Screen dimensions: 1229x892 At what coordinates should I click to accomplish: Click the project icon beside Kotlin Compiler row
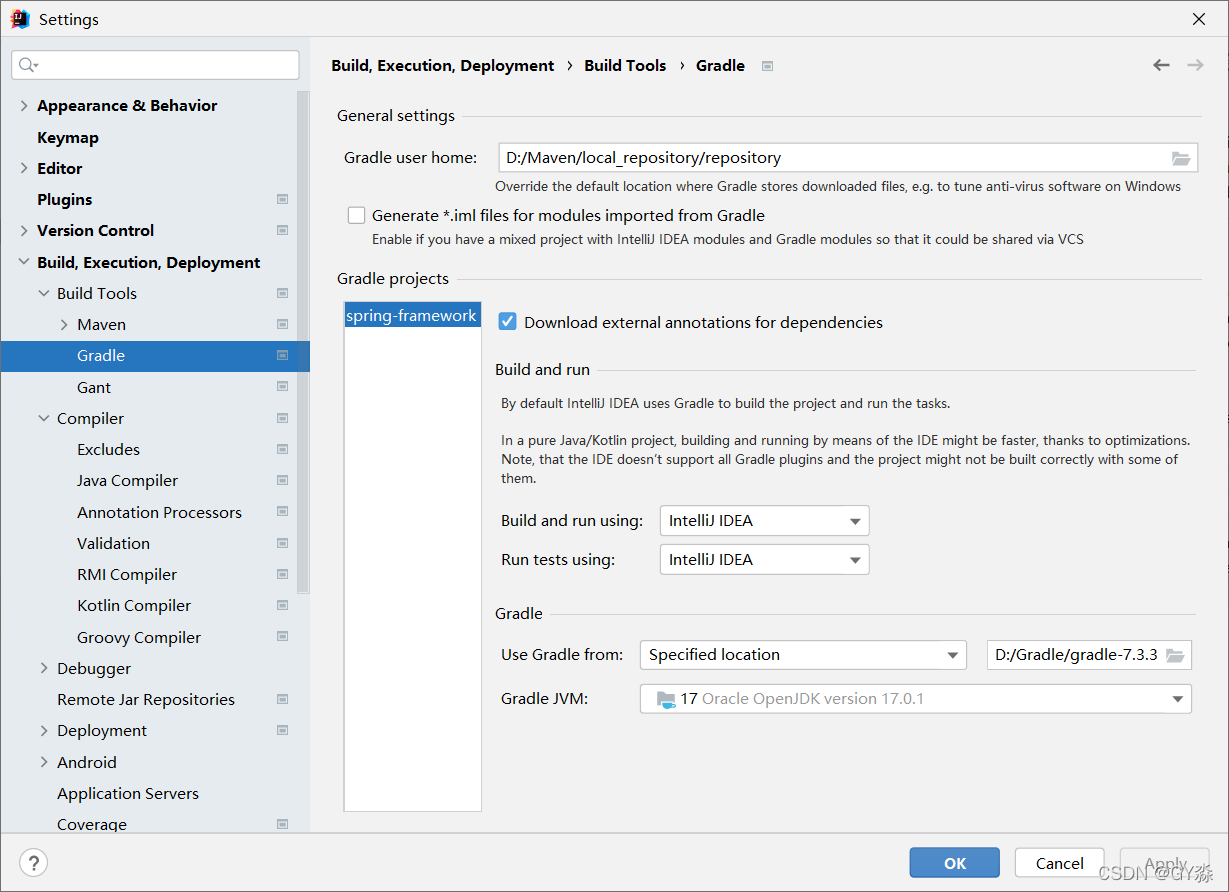(x=282, y=606)
